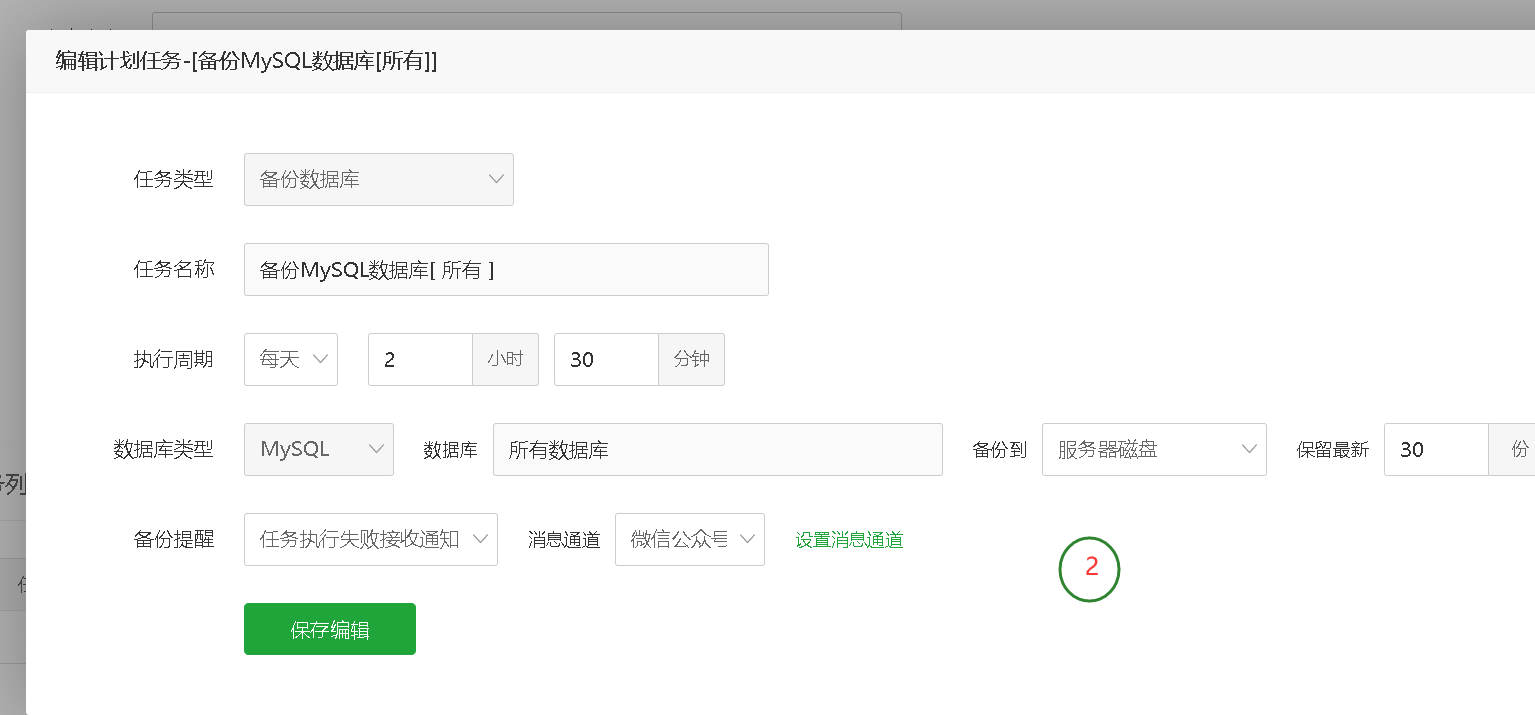Open the 服务器磁盘 backup destination dropdown
The height and width of the screenshot is (715, 1535).
pos(1154,449)
